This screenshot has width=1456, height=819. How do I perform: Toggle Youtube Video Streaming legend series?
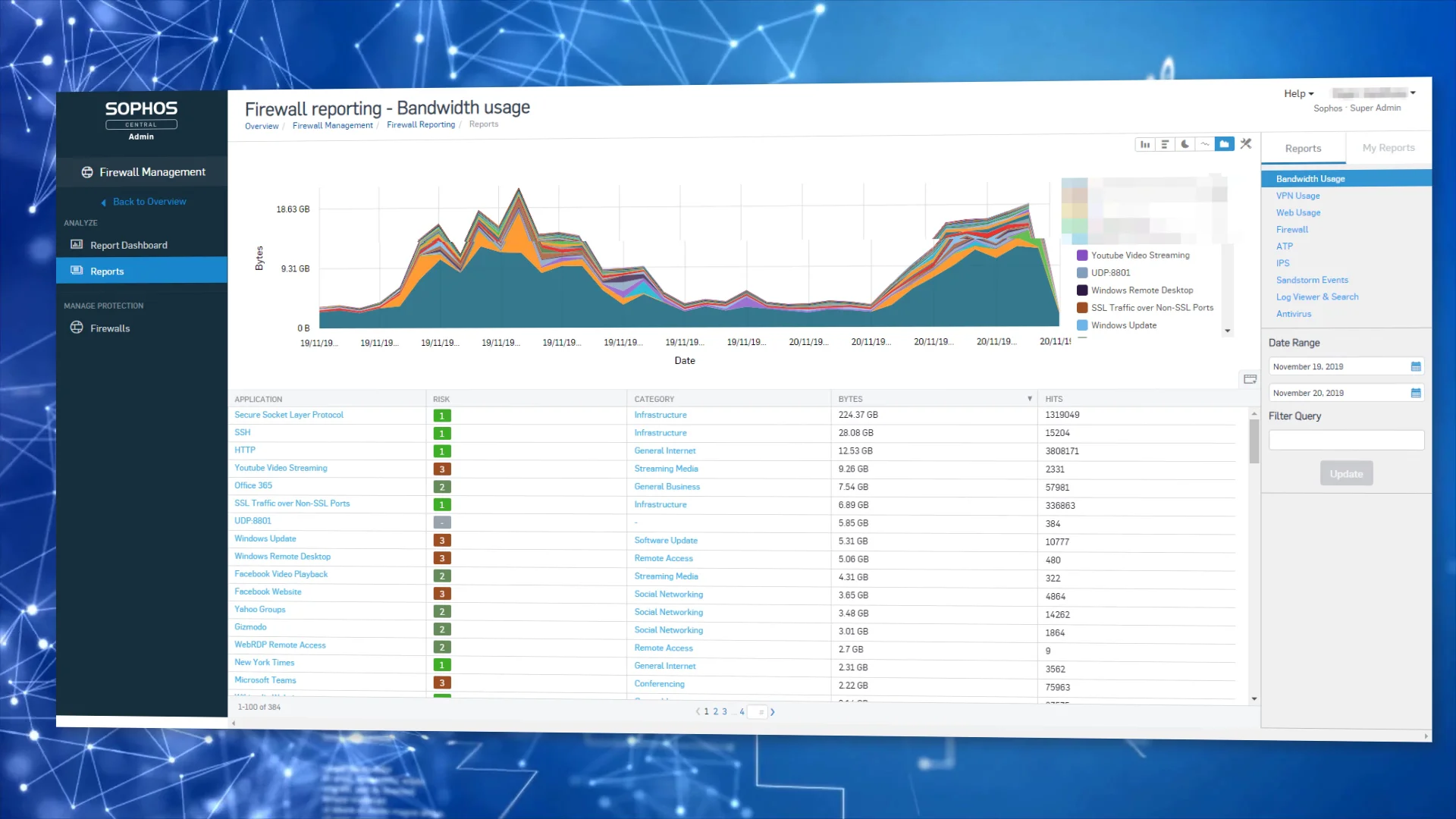coord(1140,256)
